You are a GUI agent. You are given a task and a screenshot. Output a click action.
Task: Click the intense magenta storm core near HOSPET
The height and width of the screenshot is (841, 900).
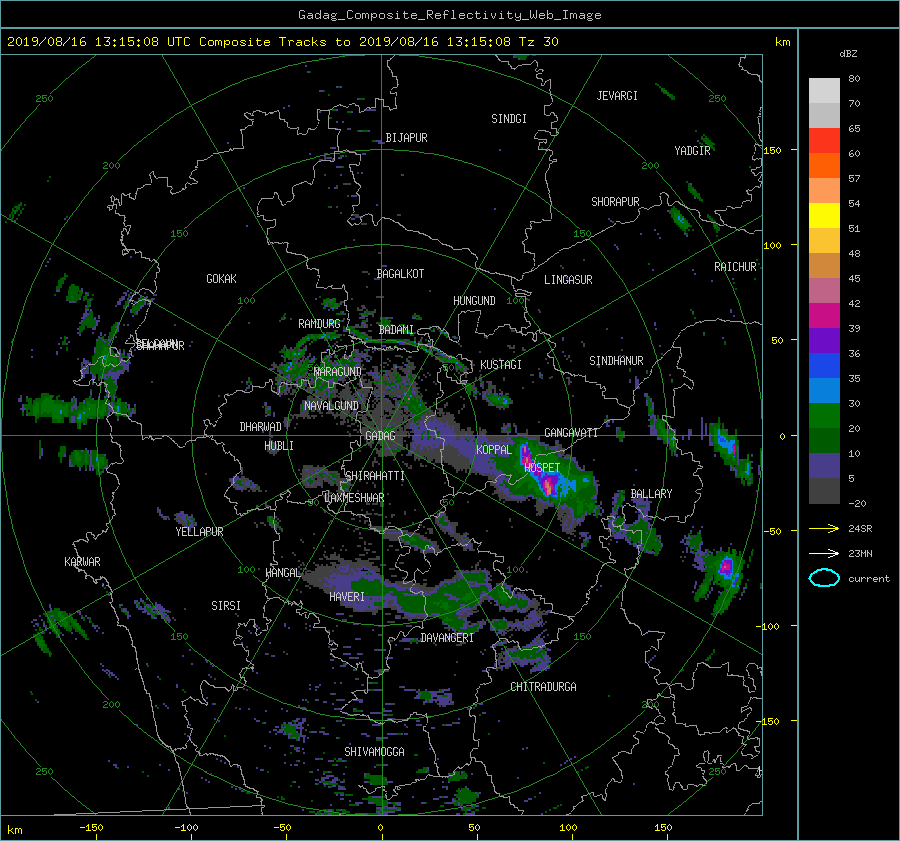click(x=548, y=486)
